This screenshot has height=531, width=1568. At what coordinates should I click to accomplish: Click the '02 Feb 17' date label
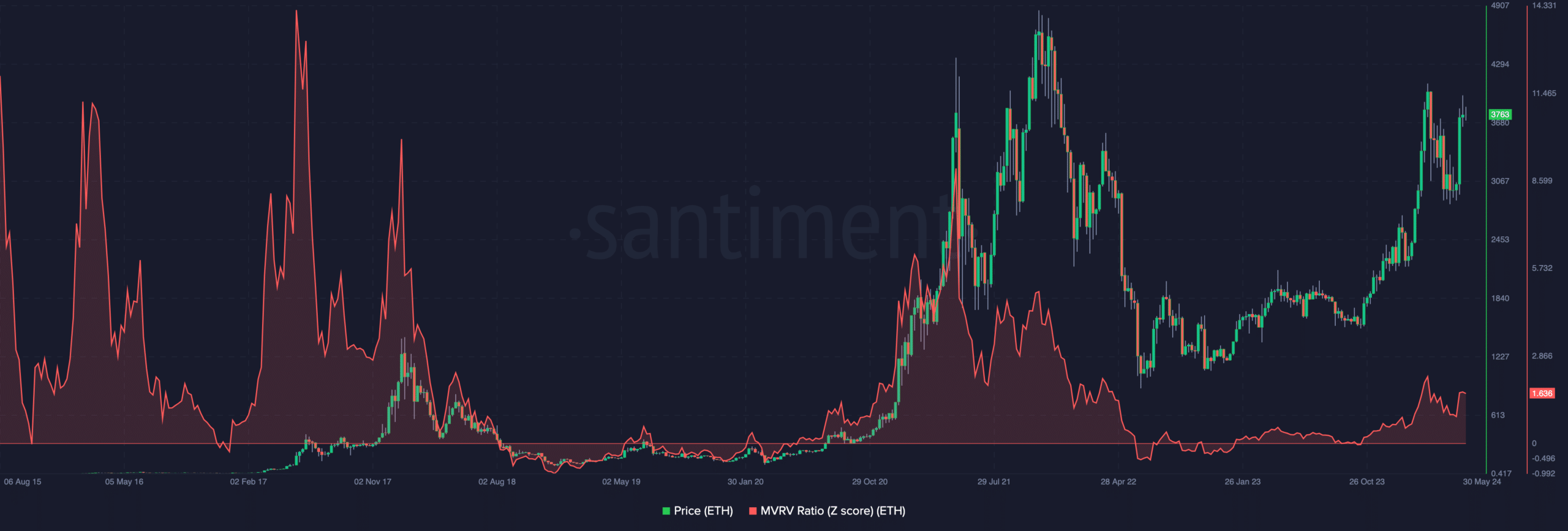(249, 482)
